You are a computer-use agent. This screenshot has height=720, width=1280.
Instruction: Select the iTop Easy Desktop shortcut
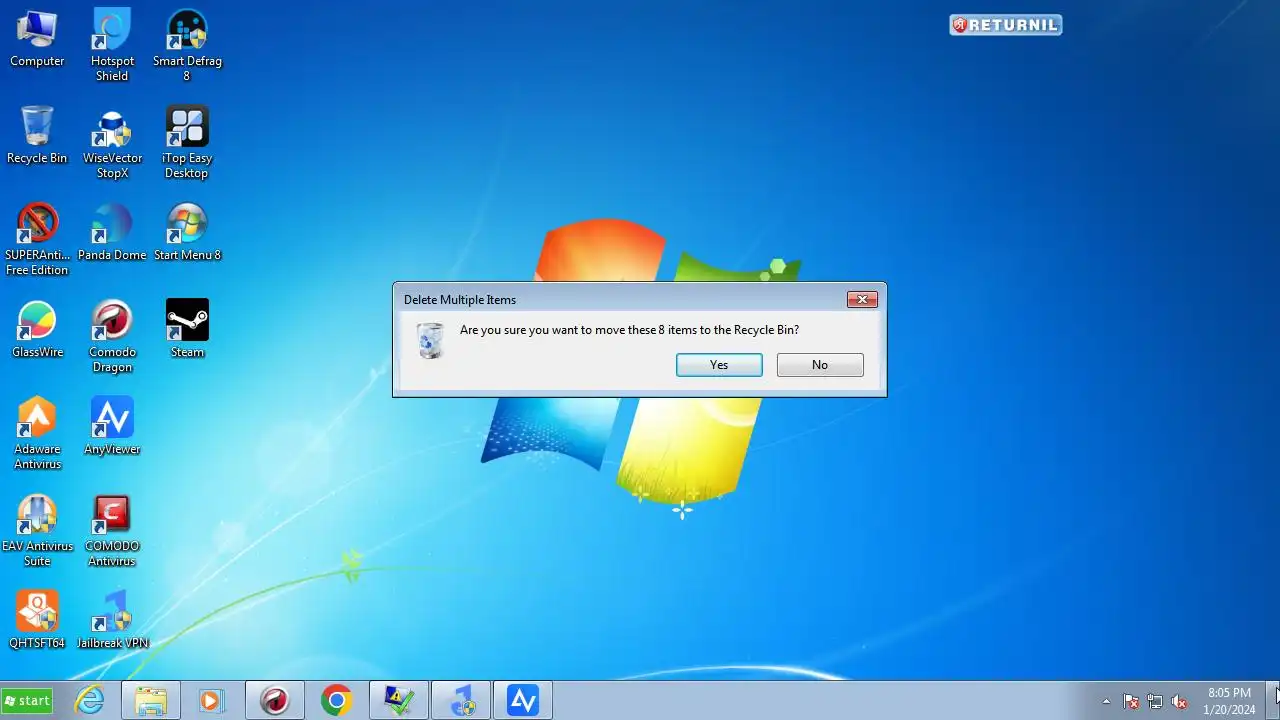click(187, 143)
